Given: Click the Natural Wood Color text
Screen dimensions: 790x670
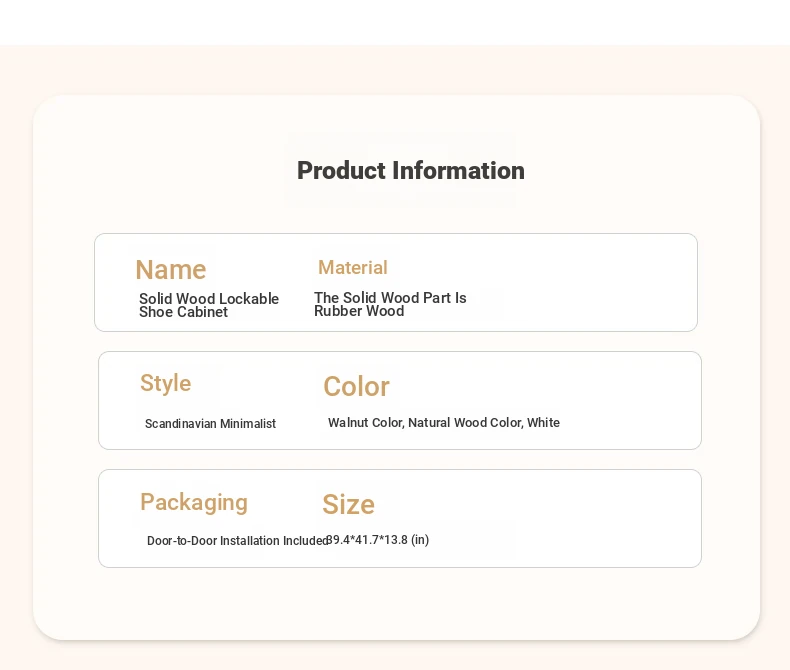Looking at the screenshot, I should tap(464, 423).
